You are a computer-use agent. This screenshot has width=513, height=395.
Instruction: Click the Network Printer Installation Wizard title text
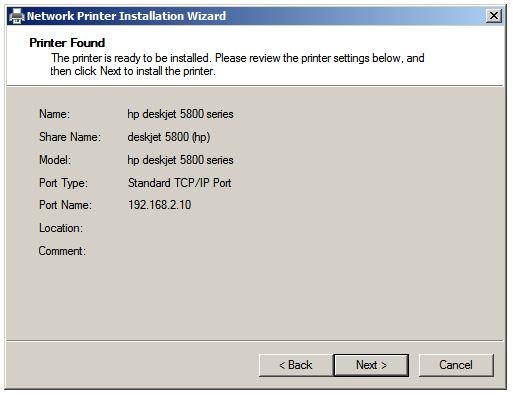[126, 16]
